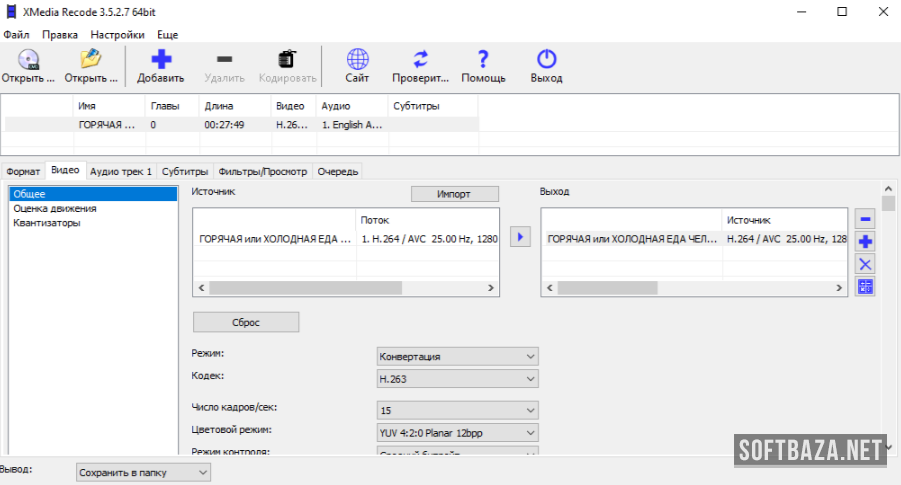Click the Open Disc toolbar icon

click(x=27, y=60)
